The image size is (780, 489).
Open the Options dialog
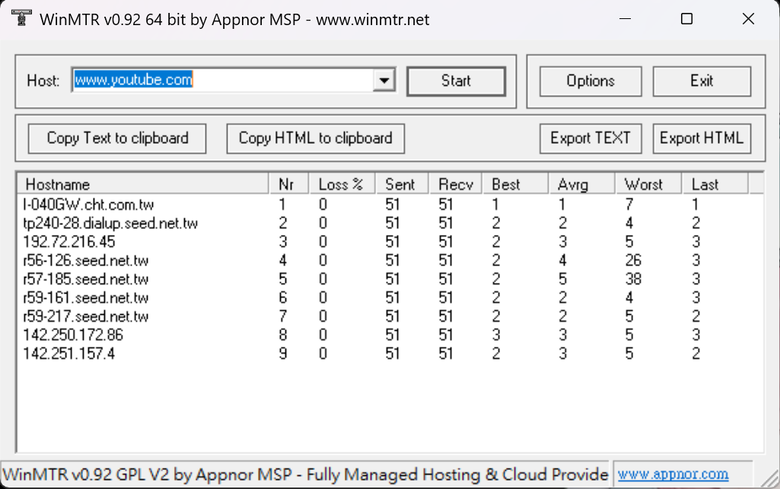(590, 81)
